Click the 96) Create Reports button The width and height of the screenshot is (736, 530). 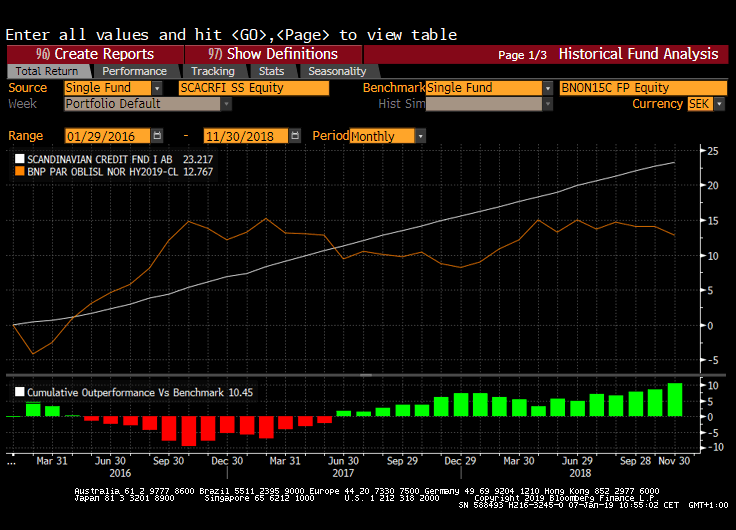click(95, 54)
